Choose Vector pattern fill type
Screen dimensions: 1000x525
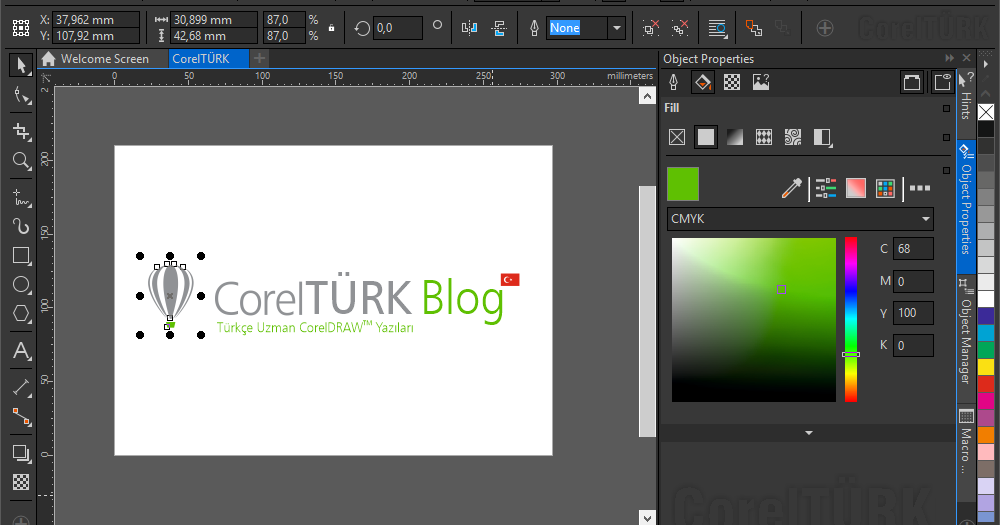(763, 137)
